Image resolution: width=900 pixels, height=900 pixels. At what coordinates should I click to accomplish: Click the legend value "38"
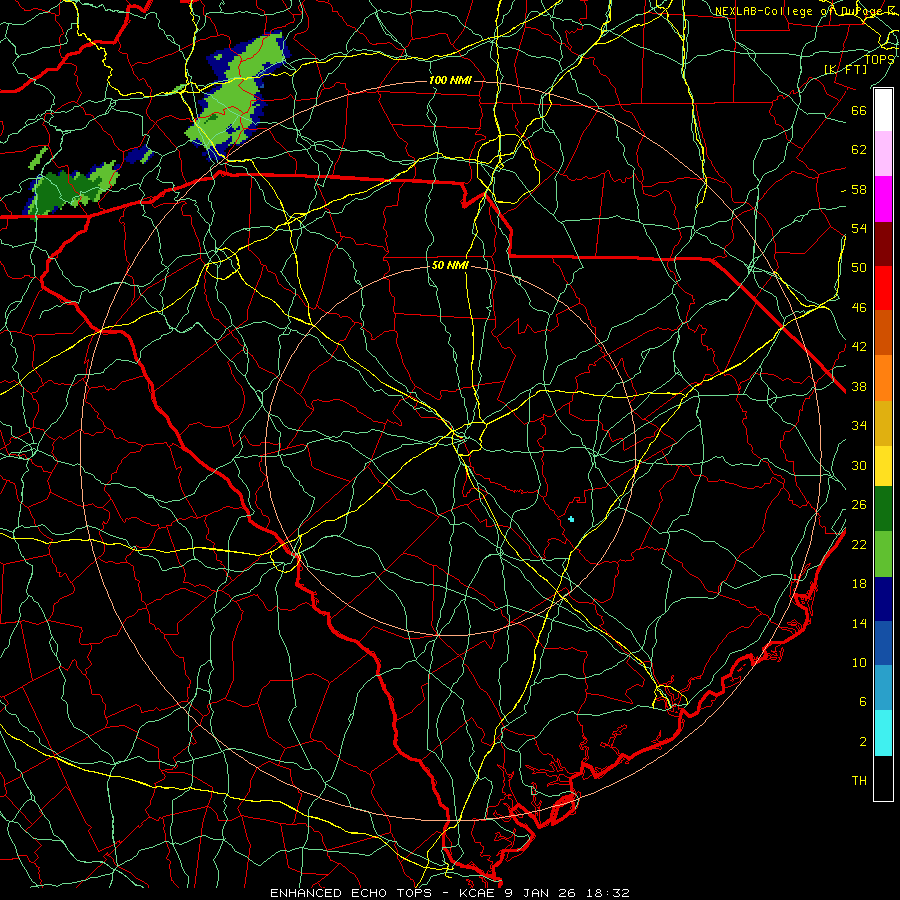pos(859,386)
